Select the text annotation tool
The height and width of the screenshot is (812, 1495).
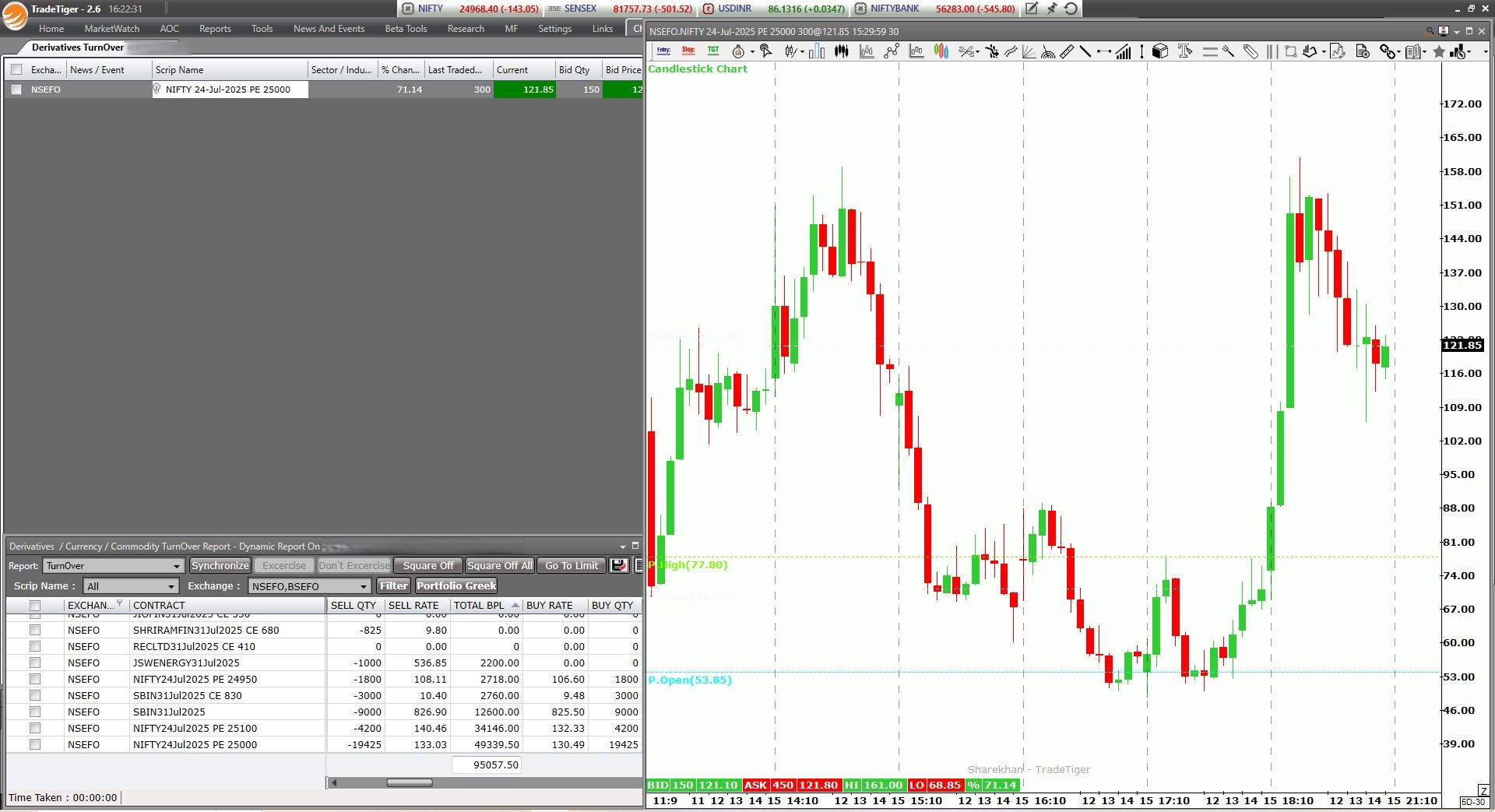coord(1185,51)
